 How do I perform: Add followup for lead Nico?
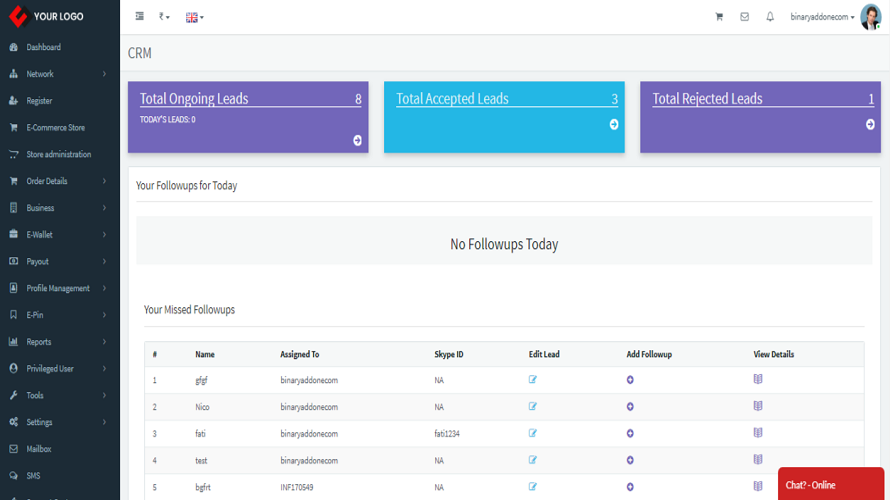[x=630, y=407]
